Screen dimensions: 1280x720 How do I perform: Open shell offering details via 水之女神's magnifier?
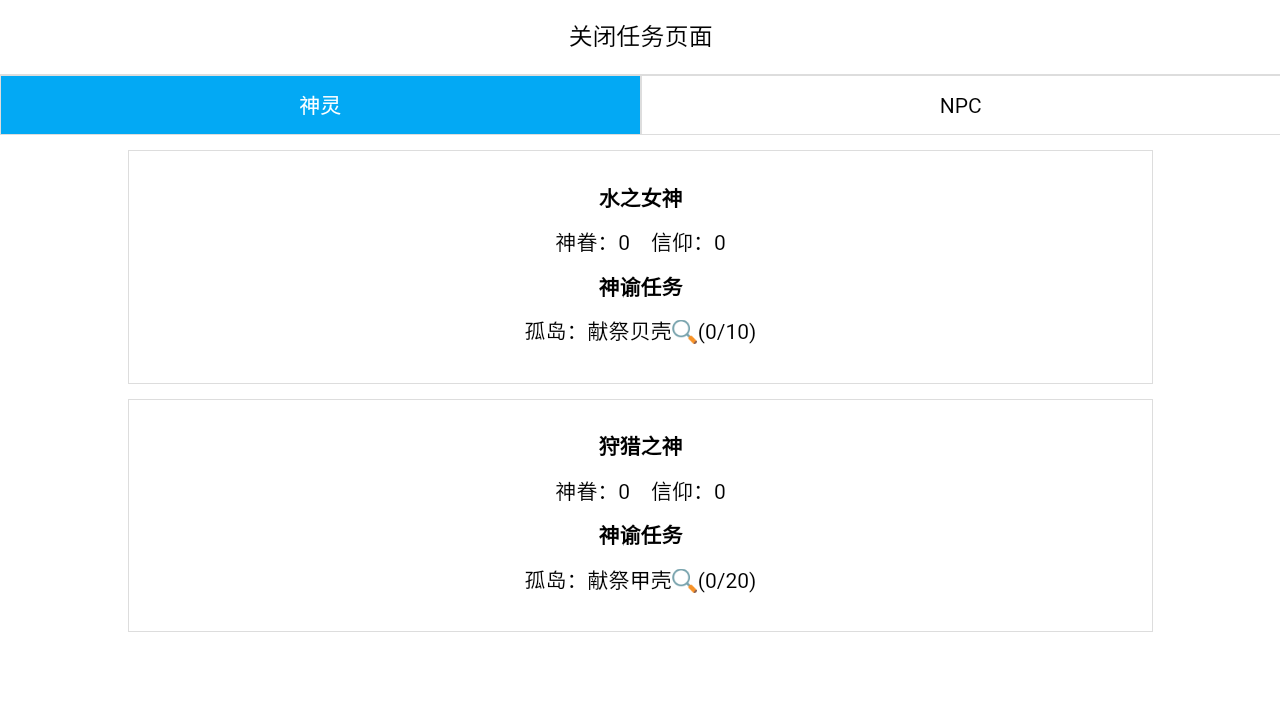point(684,332)
